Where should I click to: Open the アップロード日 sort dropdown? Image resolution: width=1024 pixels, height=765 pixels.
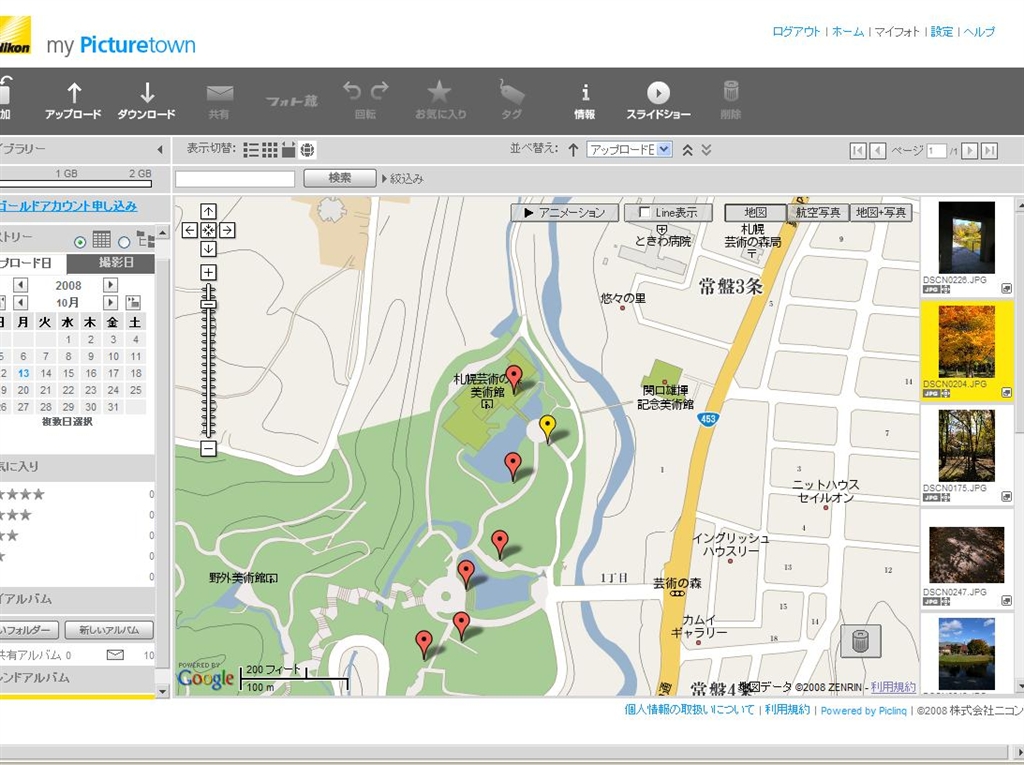pos(629,150)
